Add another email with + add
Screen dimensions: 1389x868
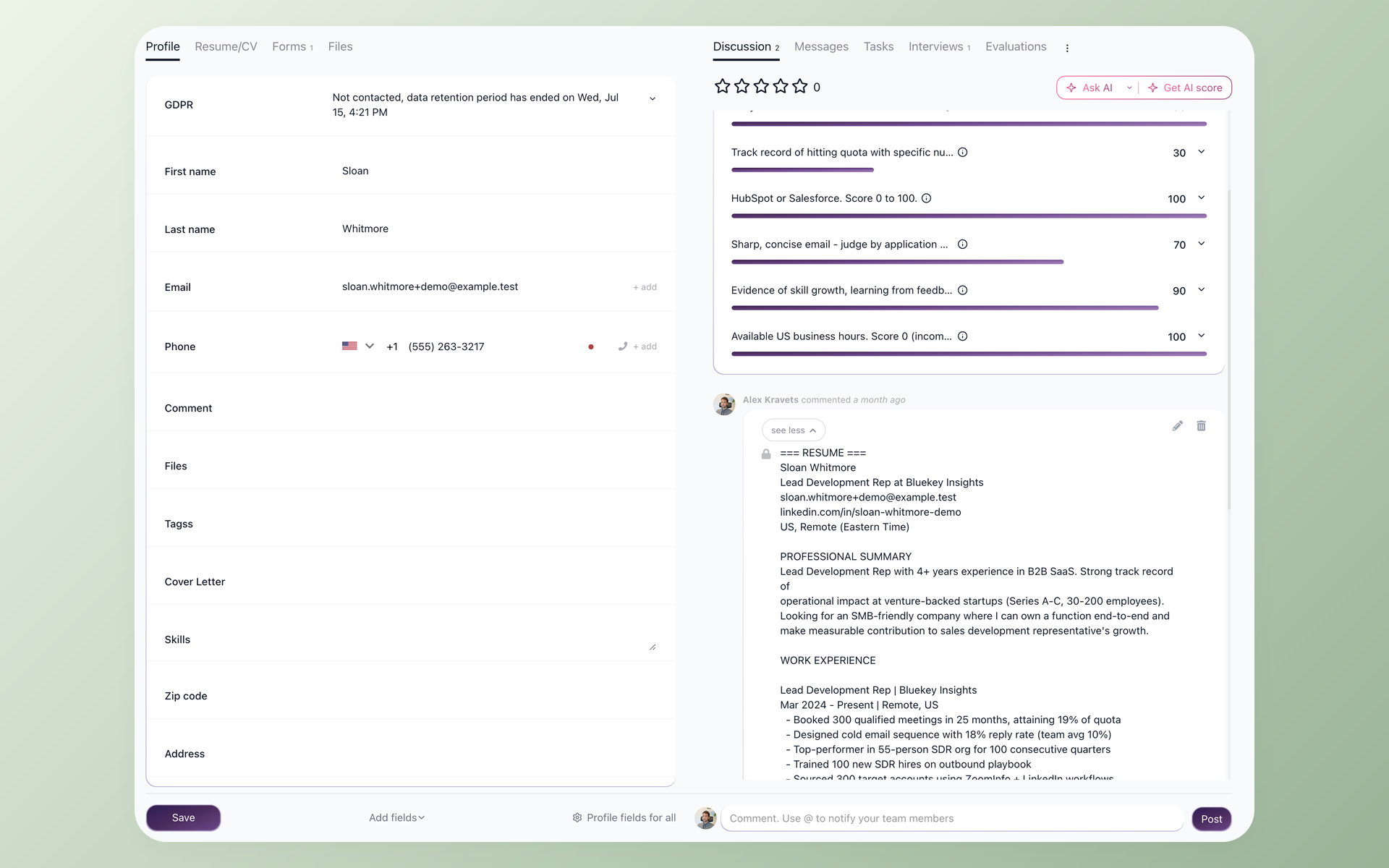645,287
